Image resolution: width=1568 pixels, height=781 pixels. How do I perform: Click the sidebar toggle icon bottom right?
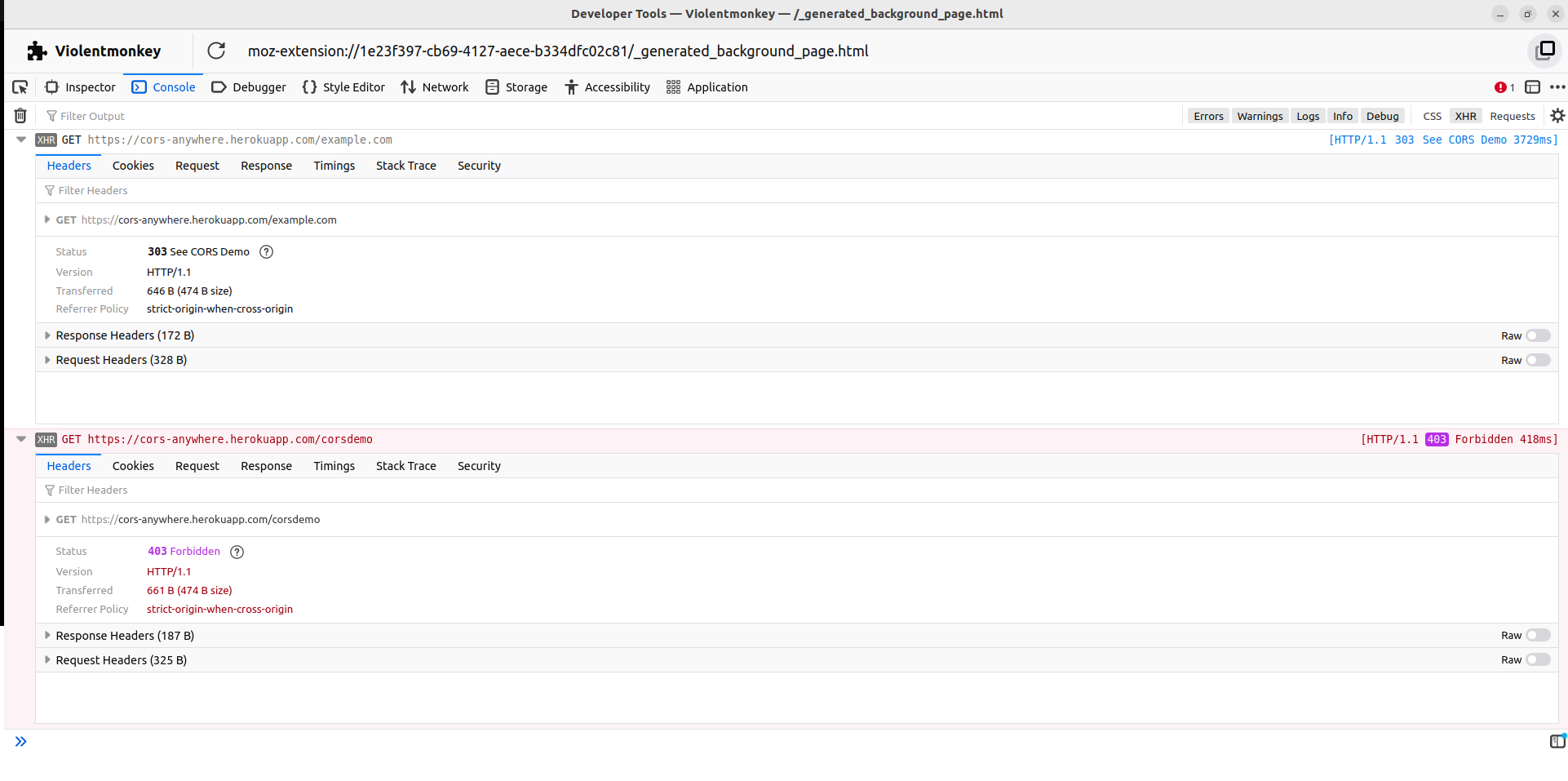pos(1557,741)
